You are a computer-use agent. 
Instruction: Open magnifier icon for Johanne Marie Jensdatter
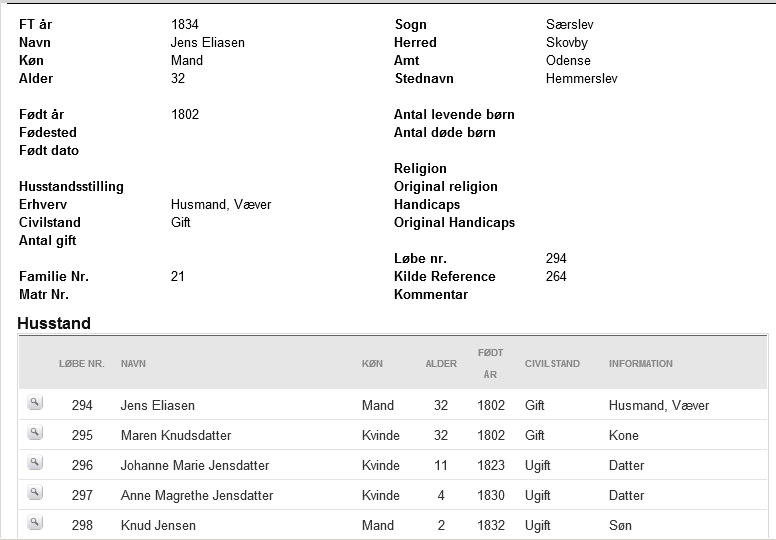35,463
